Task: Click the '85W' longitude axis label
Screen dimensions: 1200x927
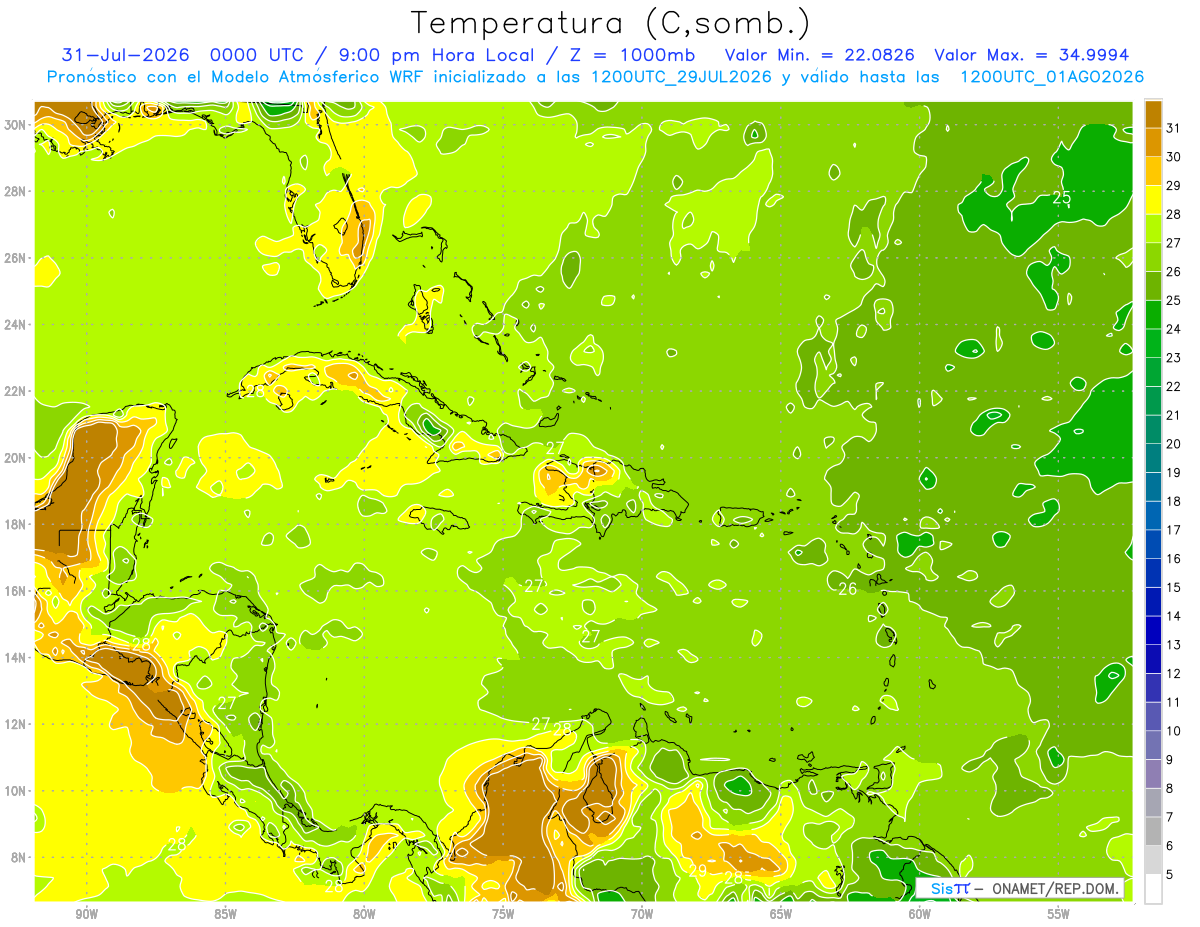Action: pyautogui.click(x=225, y=914)
